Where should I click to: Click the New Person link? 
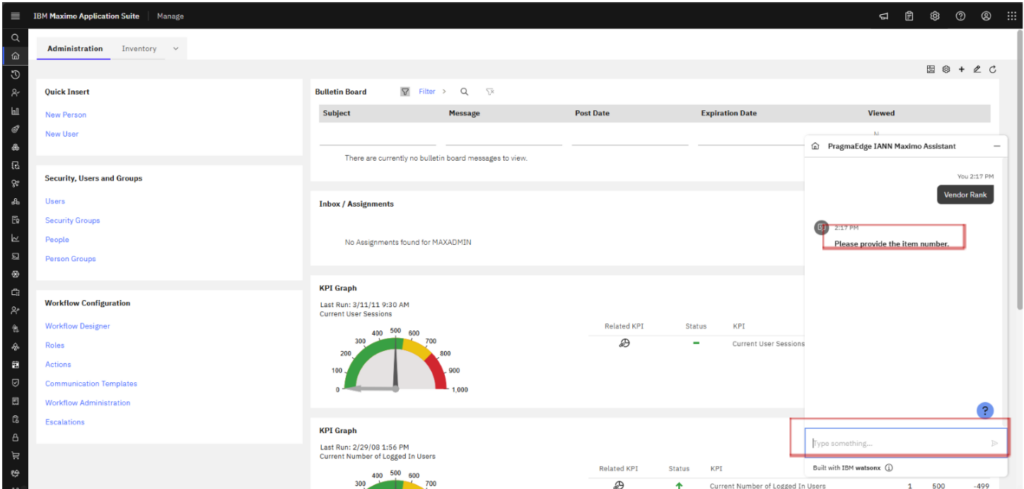[65, 115]
